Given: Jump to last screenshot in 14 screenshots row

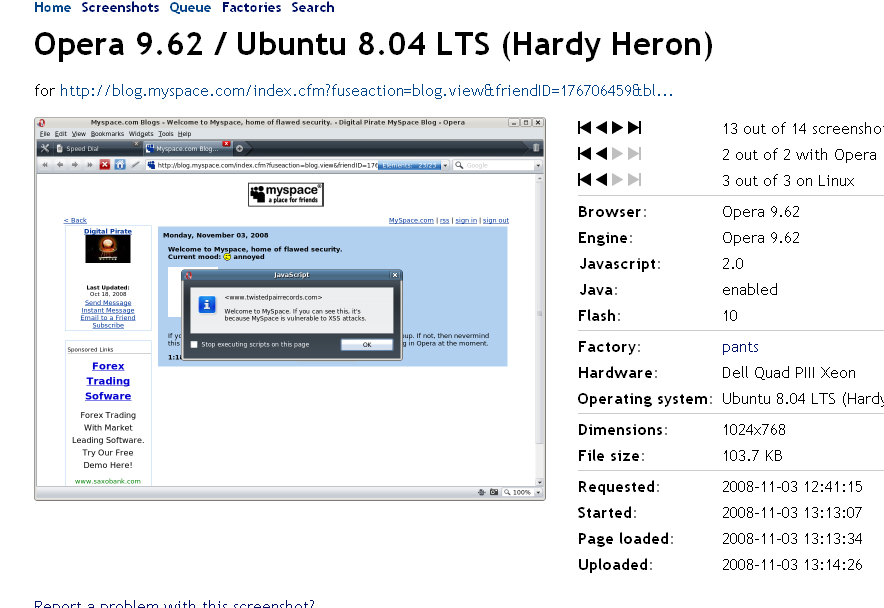Looking at the screenshot, I should (x=635, y=128).
